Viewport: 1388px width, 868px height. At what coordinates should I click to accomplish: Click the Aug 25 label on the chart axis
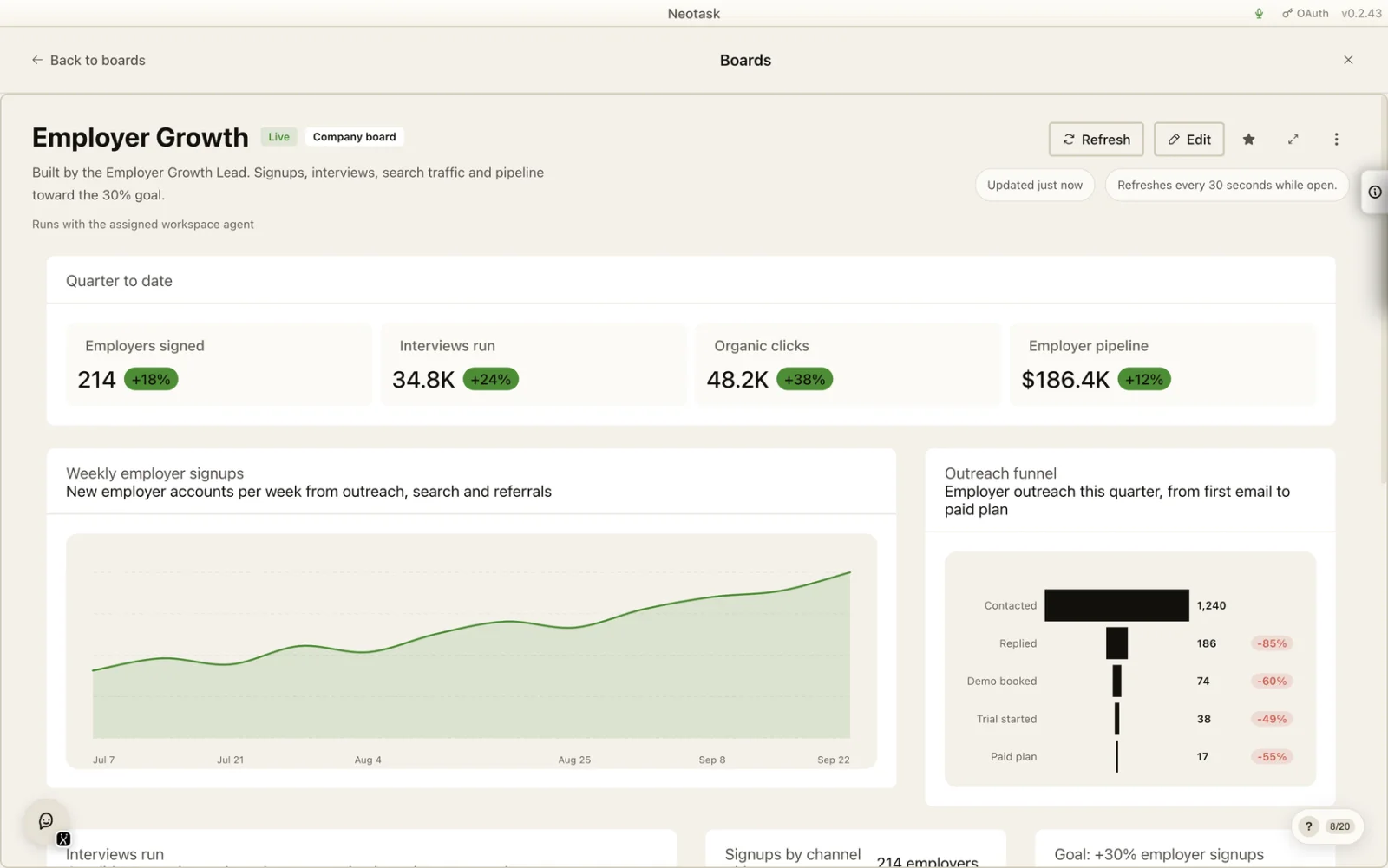point(574,760)
